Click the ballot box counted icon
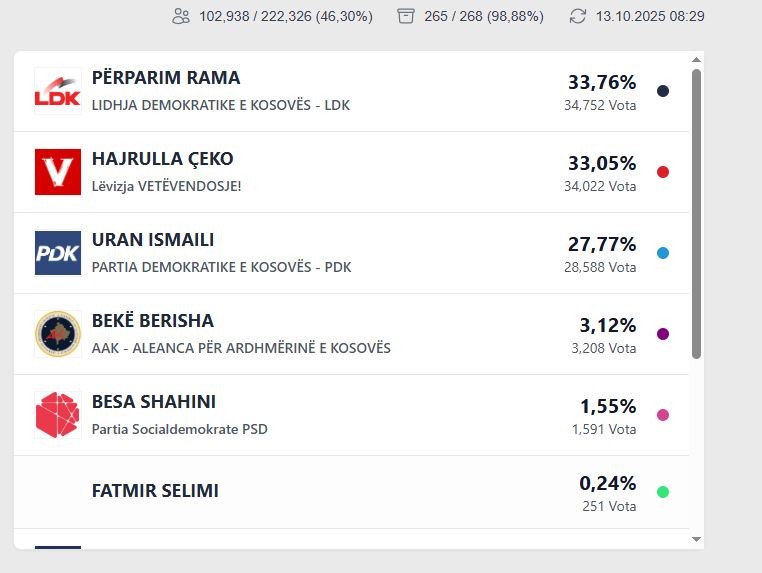 tap(405, 16)
